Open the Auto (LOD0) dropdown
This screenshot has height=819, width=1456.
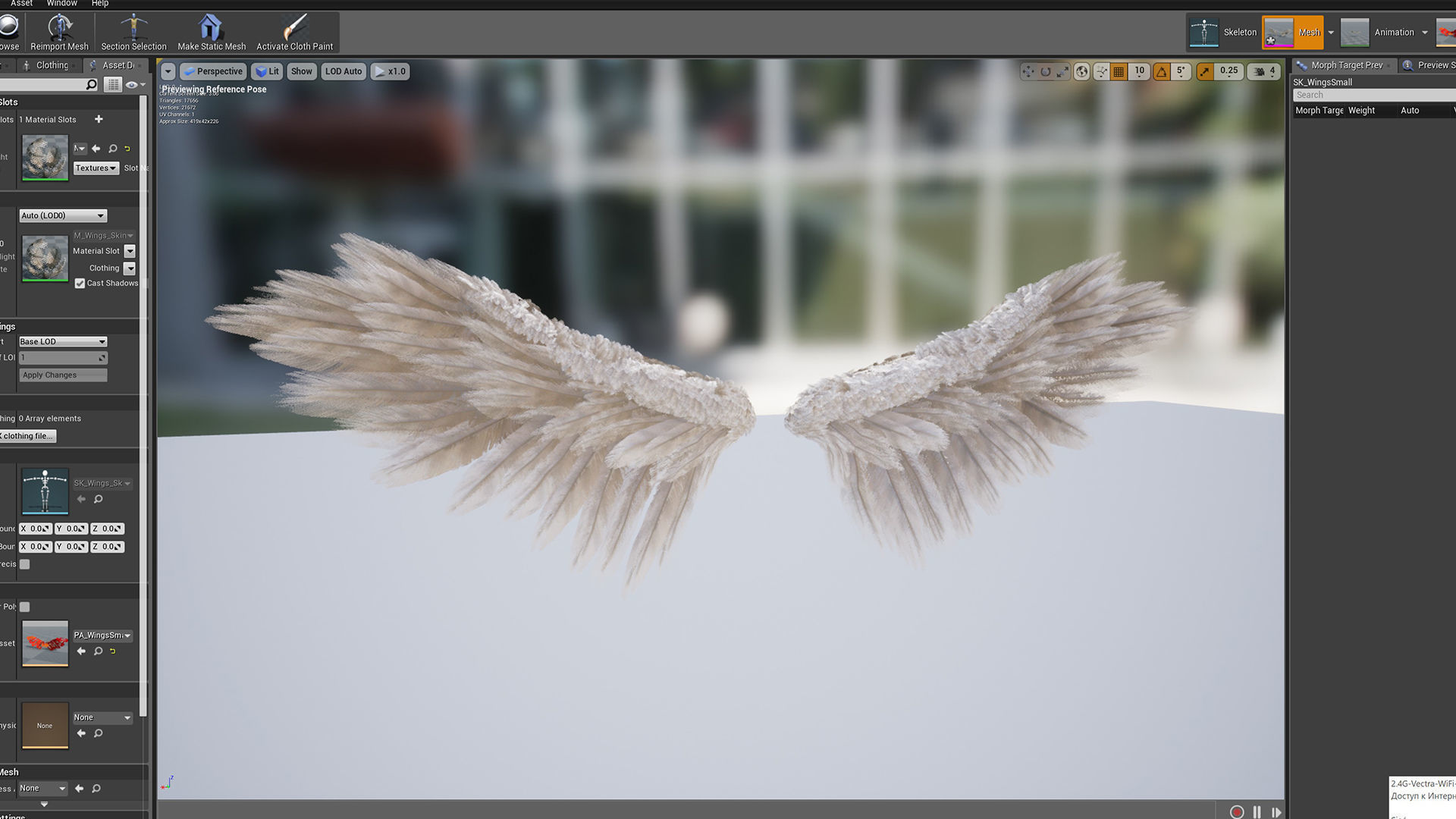pyautogui.click(x=63, y=215)
